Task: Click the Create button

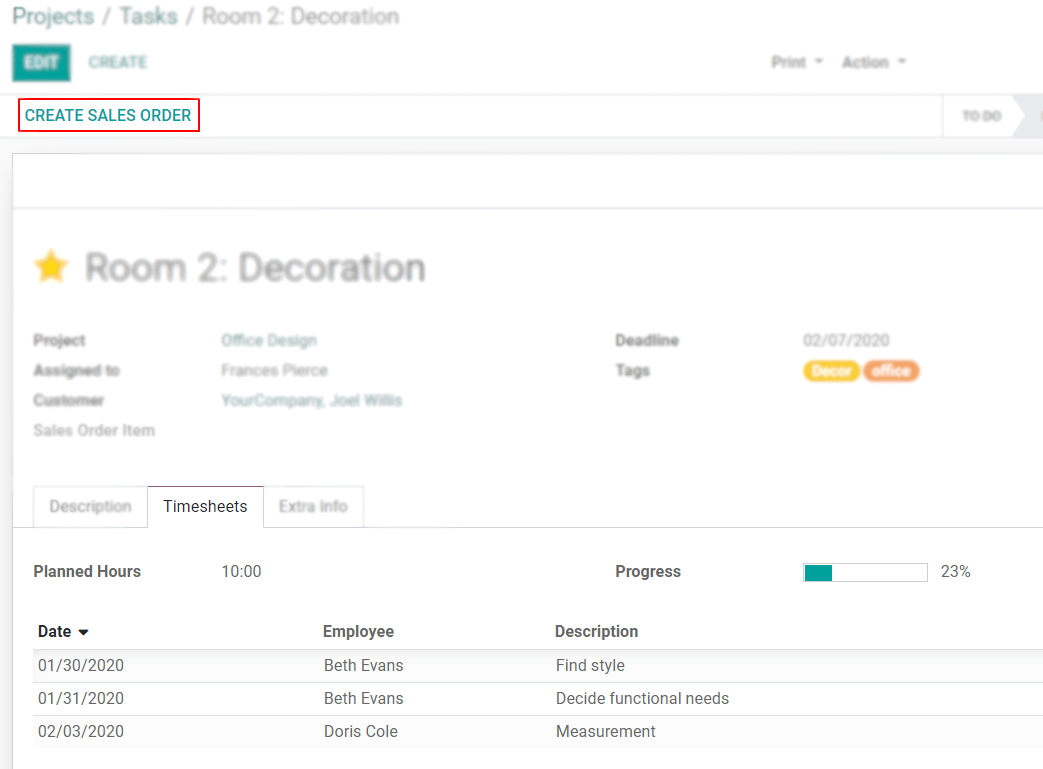Action: (117, 62)
